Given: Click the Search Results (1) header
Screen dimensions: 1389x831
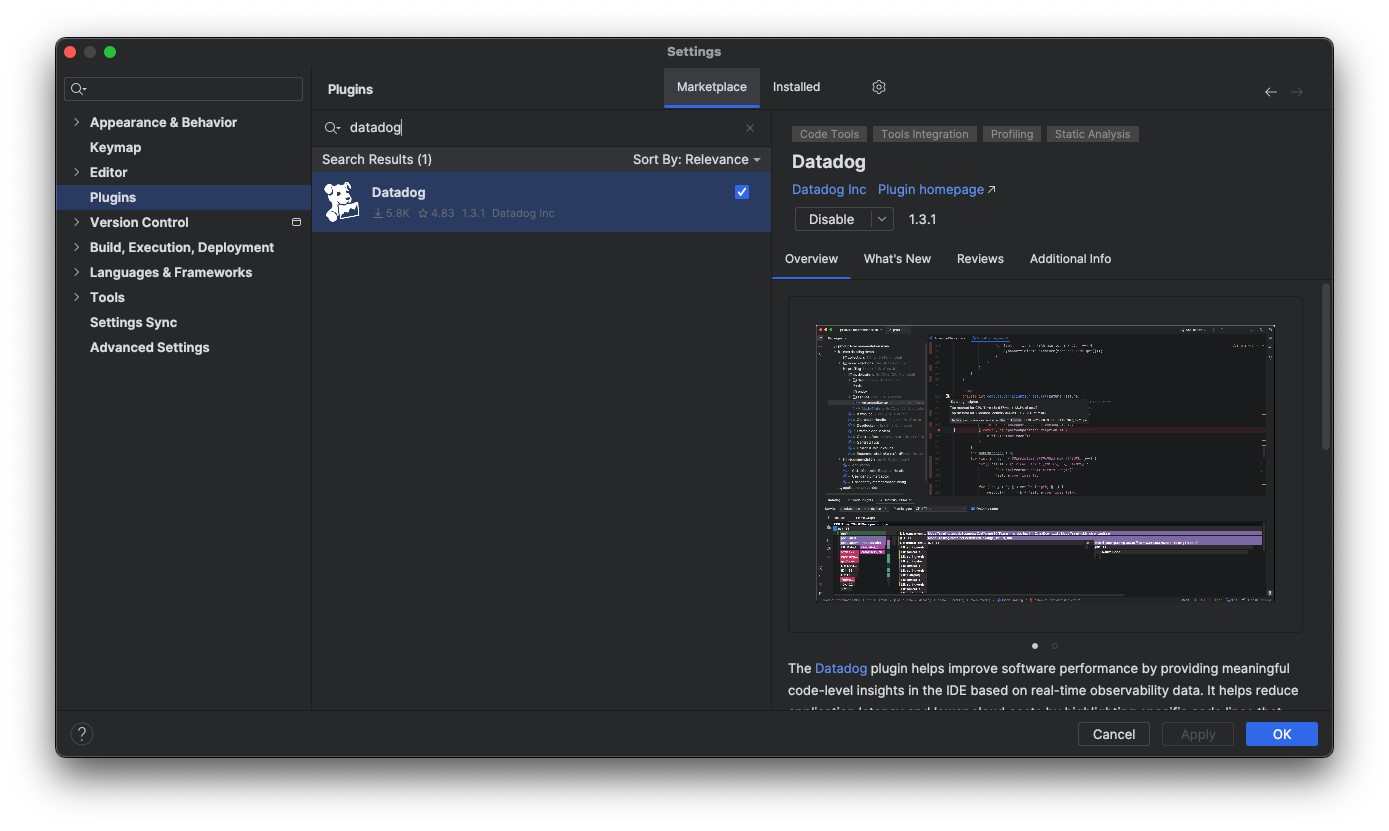Looking at the screenshot, I should (x=377, y=160).
